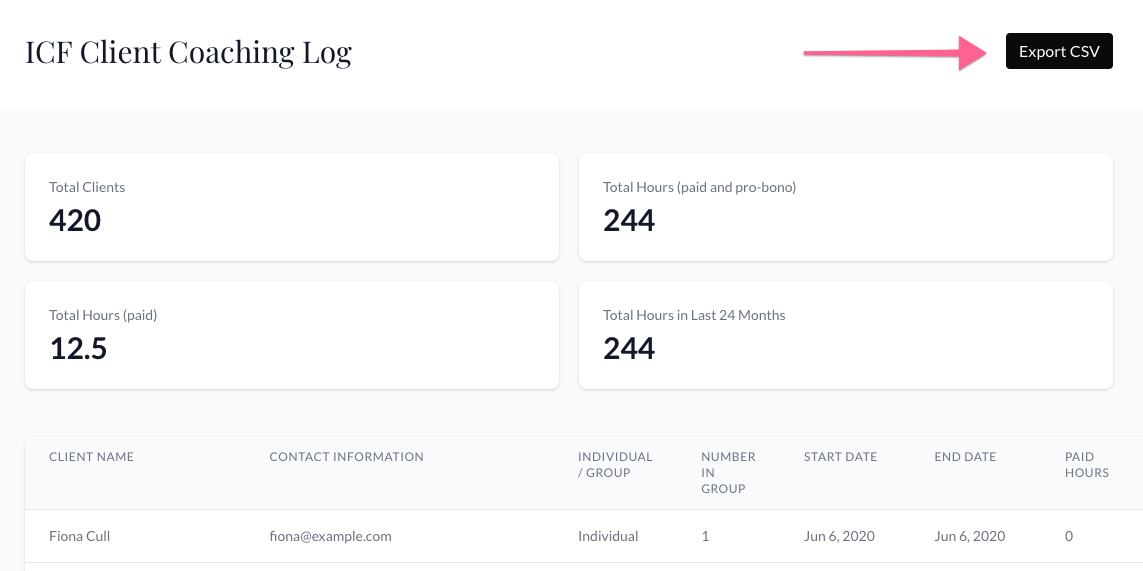Click the Total Hours (paid) card

(291, 335)
